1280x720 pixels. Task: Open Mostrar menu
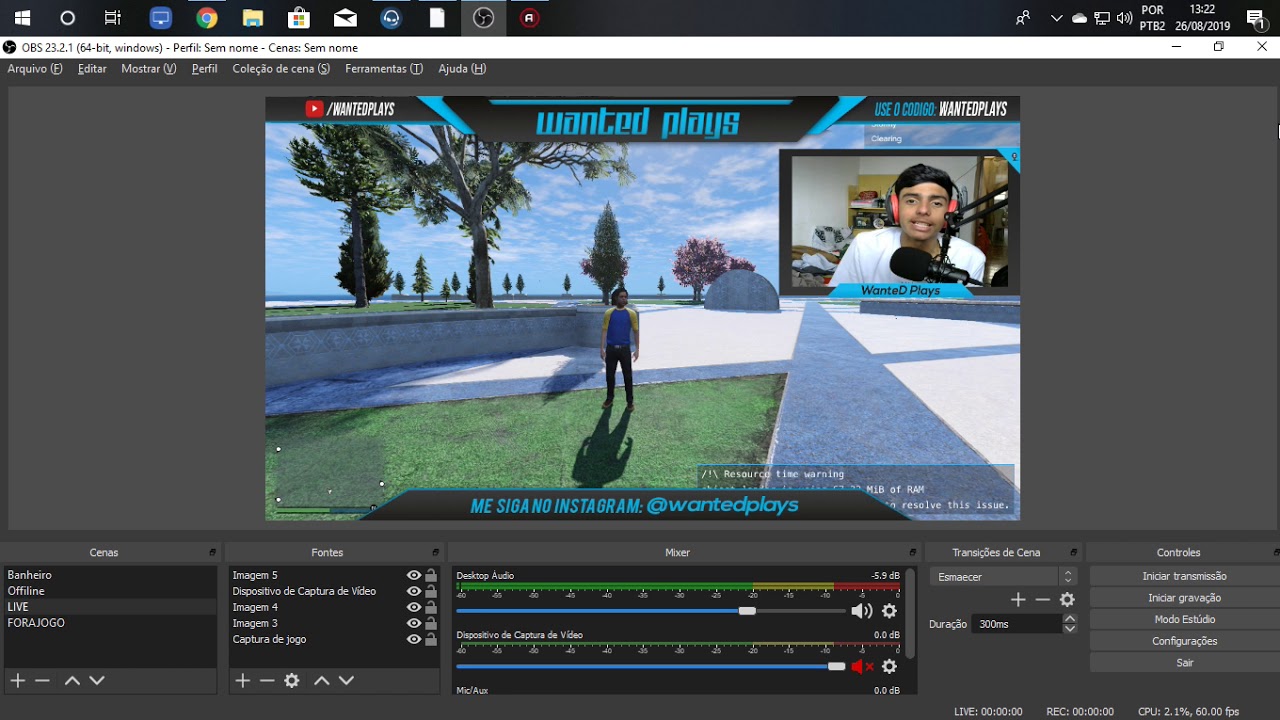(149, 69)
